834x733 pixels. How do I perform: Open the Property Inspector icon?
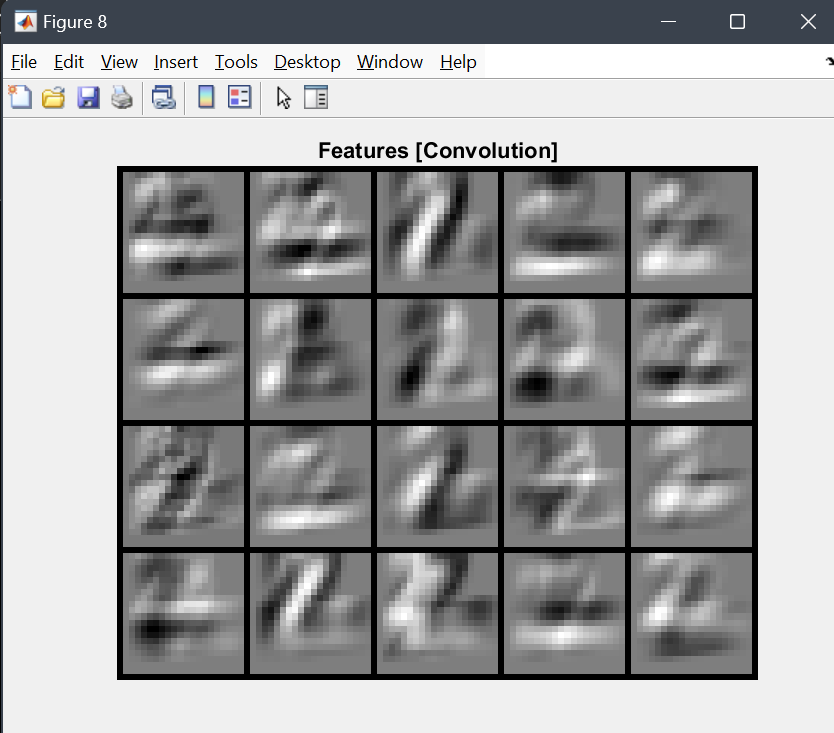point(316,97)
